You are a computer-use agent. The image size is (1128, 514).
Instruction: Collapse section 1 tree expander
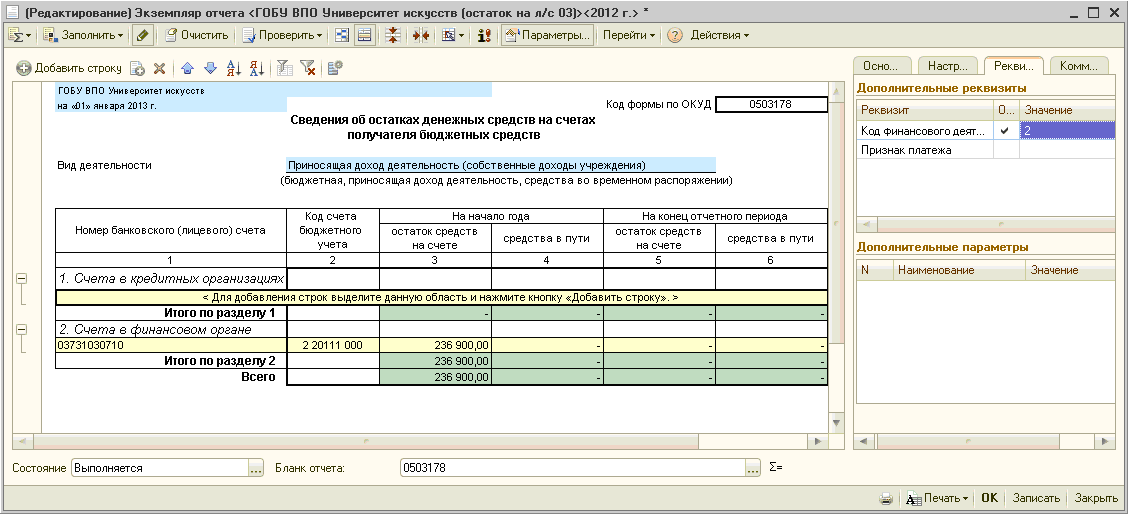tap(19, 278)
